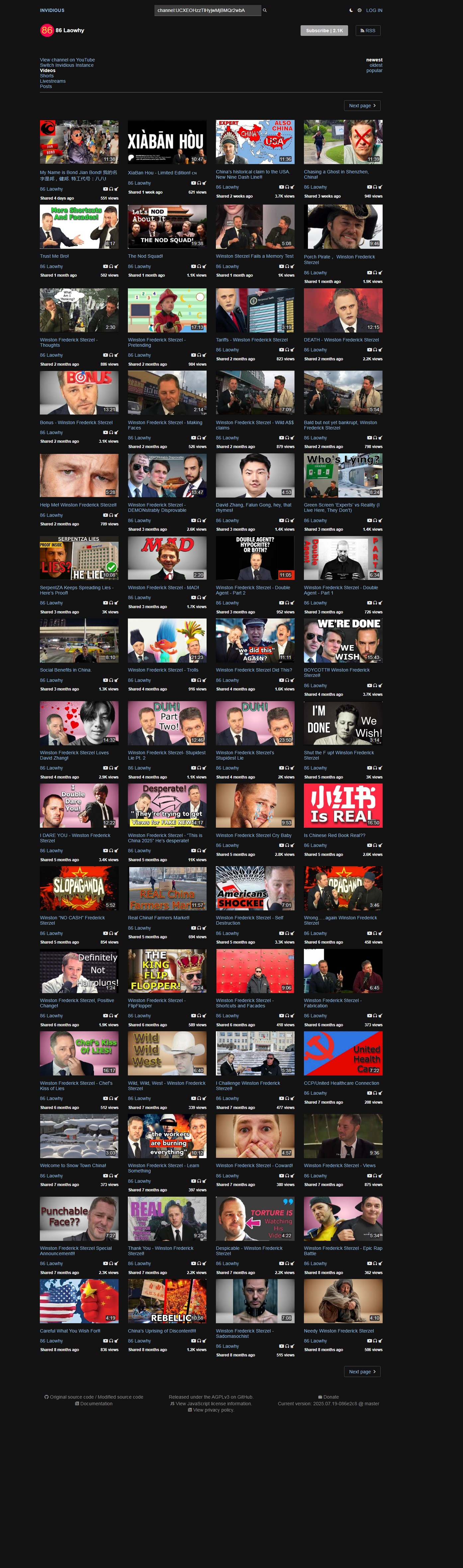Click switch-instance icon for 'Winston Frederick Sterzel - Coward!'

click(x=291, y=1176)
